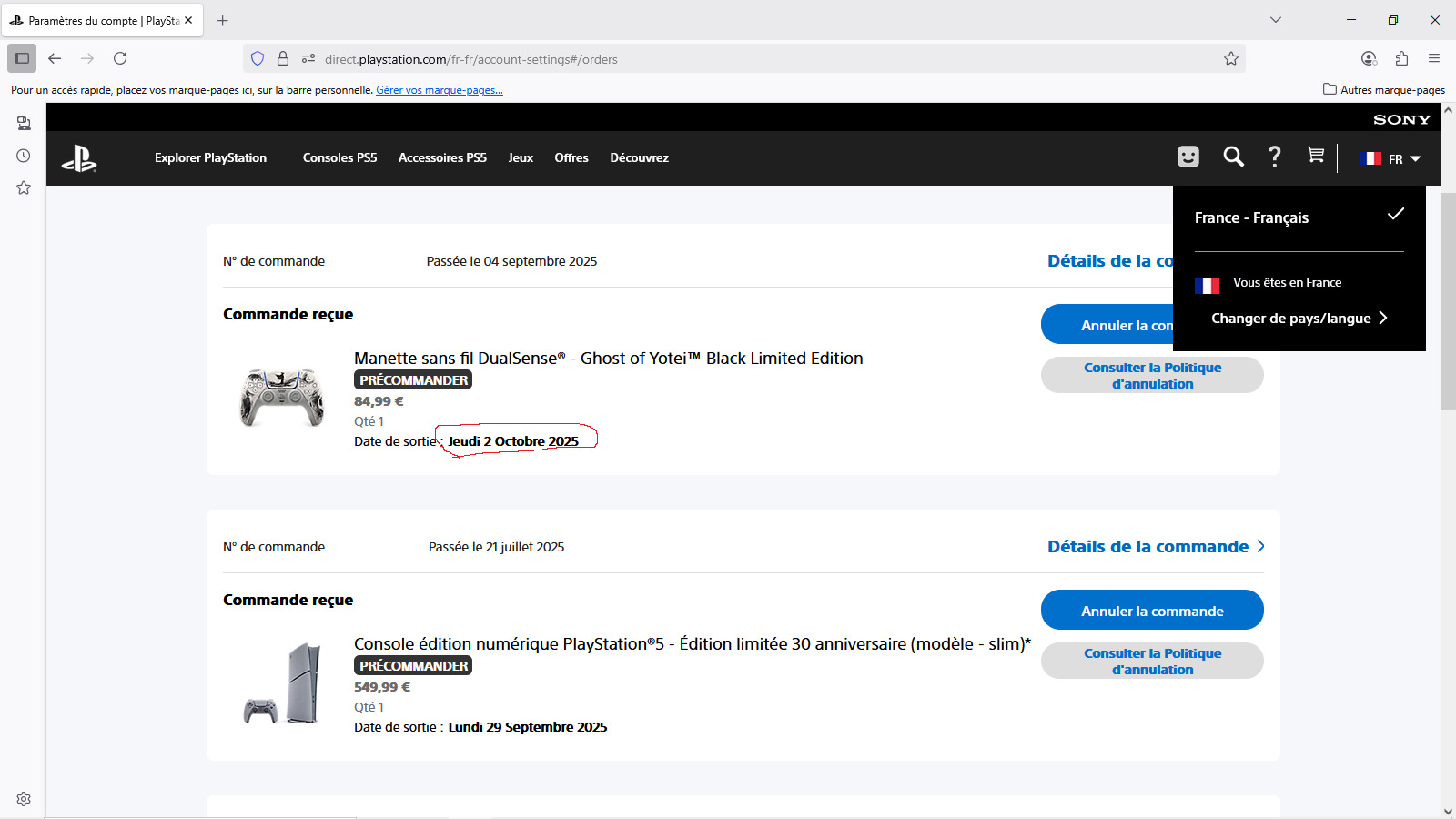Open order details for the 04 septembre order
The width and height of the screenshot is (1456, 819).
(x=1110, y=261)
